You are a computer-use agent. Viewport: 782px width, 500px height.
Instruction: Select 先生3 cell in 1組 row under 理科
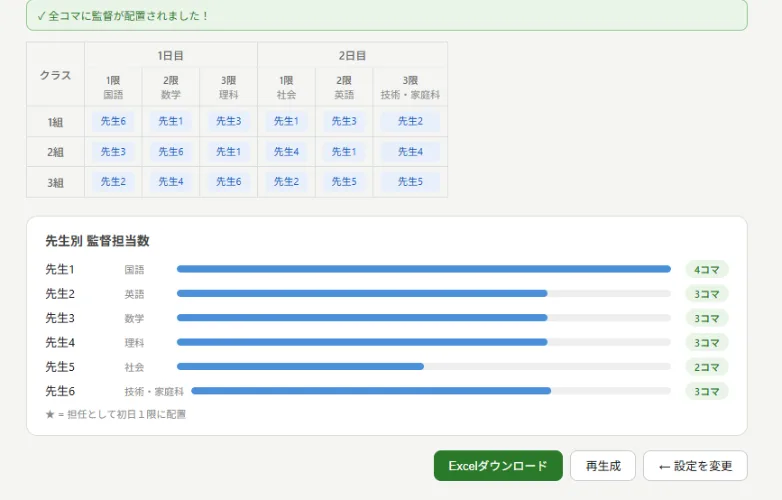(228, 121)
